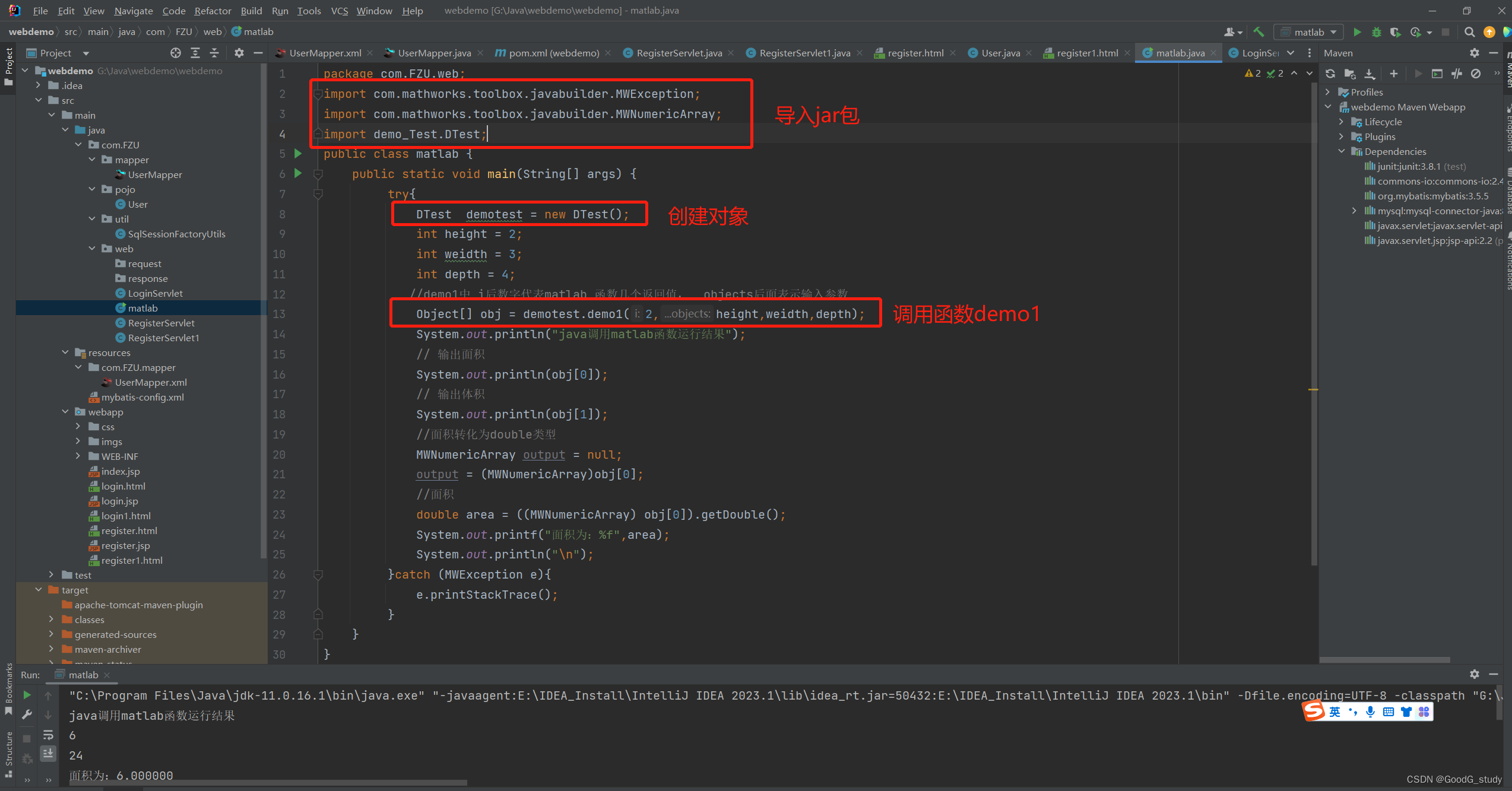This screenshot has width=1512, height=791.
Task: Collapse the webapp folder in tree
Action: [x=65, y=412]
